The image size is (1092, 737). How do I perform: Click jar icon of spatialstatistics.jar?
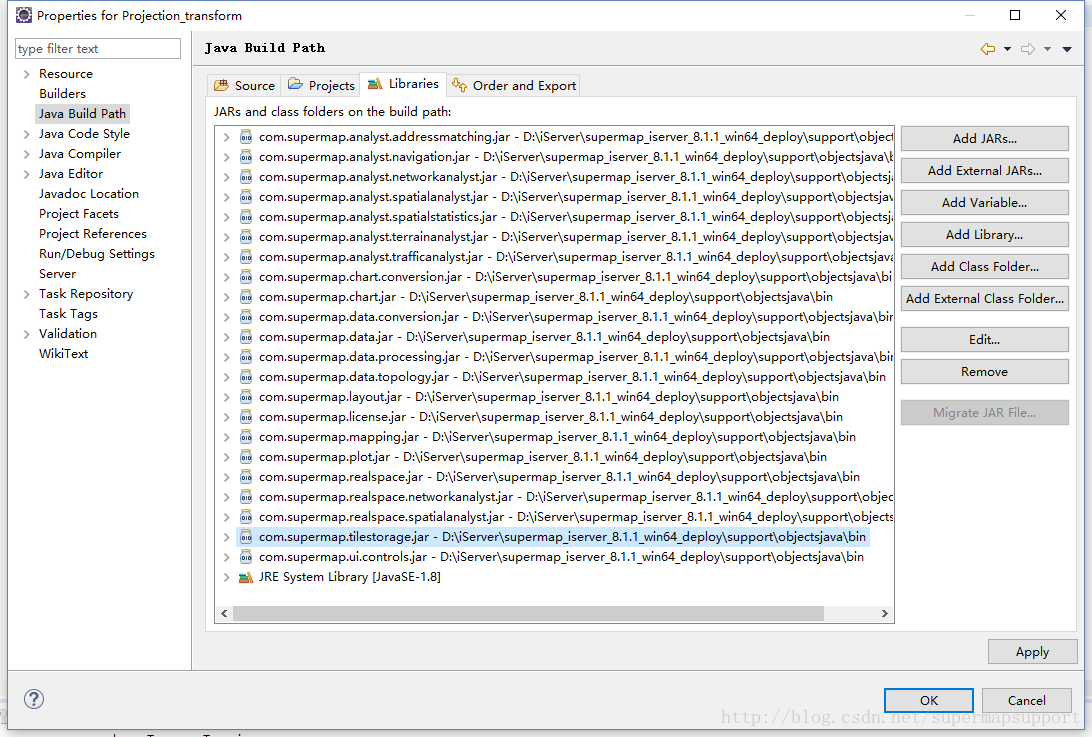pyautogui.click(x=246, y=217)
